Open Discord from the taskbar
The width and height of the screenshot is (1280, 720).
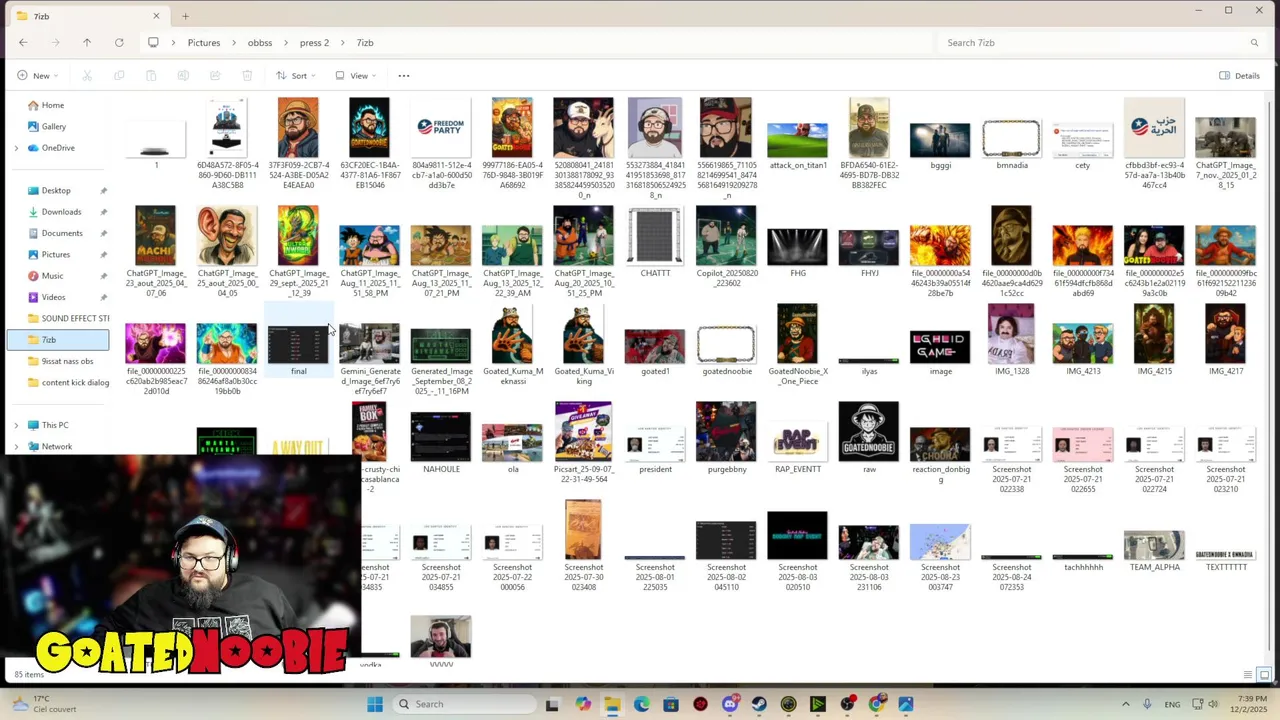[730, 704]
